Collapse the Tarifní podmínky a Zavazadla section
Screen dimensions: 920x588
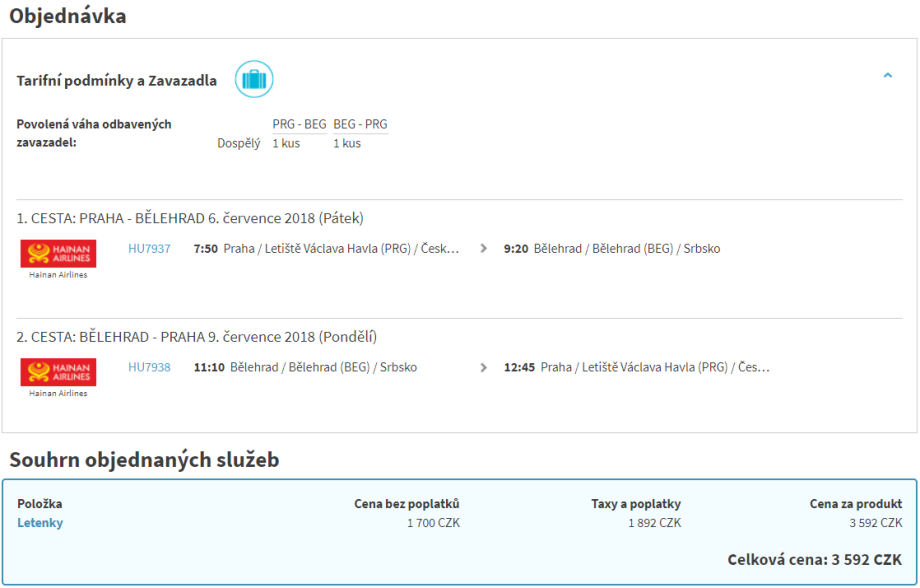[x=887, y=75]
